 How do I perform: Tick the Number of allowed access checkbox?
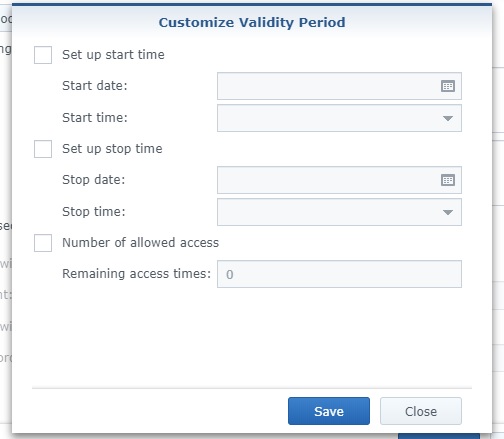pos(43,243)
